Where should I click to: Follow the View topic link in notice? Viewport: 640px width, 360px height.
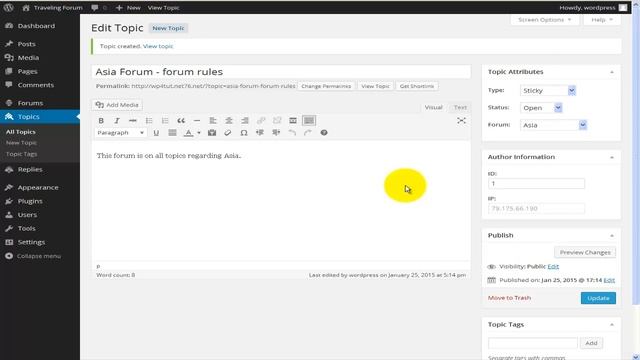click(158, 46)
